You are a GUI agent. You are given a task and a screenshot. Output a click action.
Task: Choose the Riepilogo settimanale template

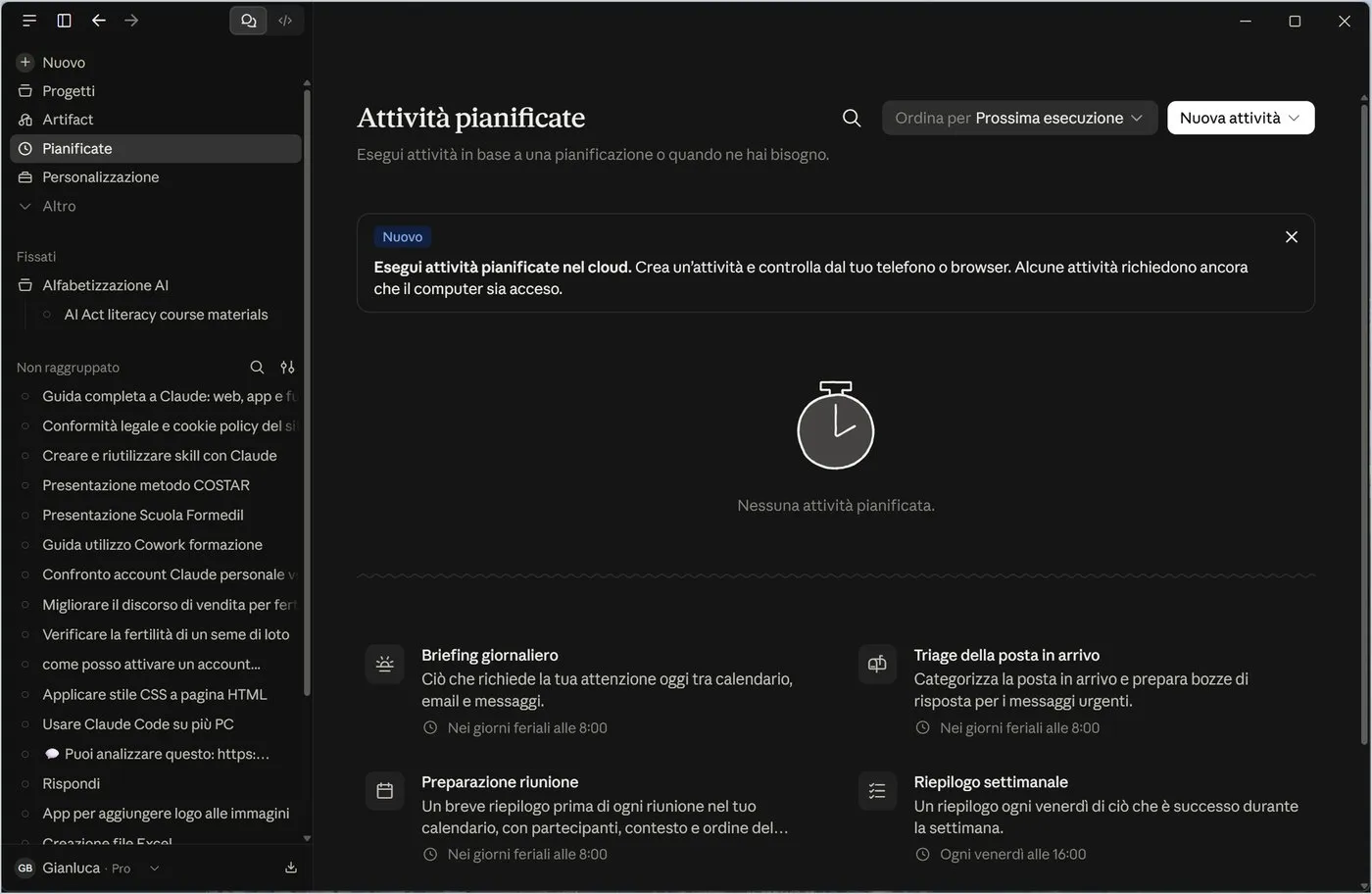pos(1082,817)
